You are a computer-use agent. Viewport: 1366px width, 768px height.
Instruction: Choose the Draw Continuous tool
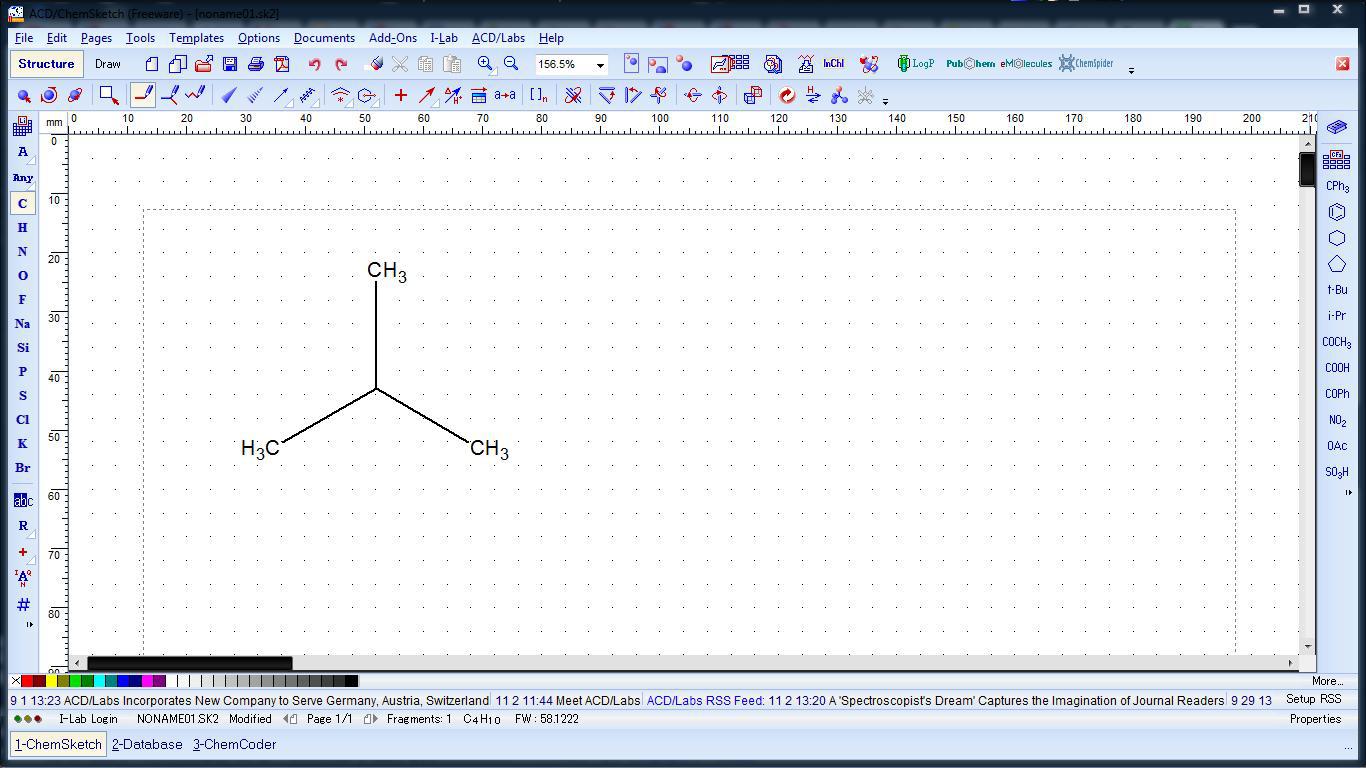(x=169, y=95)
